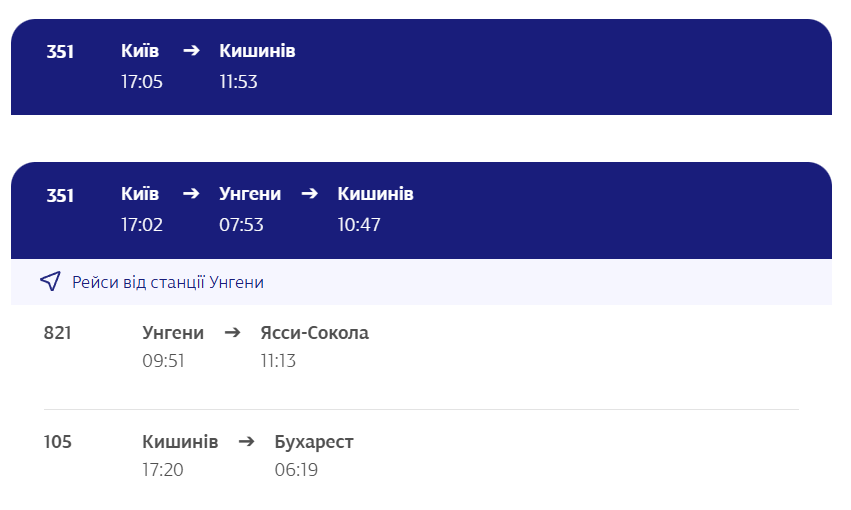Click the navigation arrow icon beside Унгени routes
The height and width of the screenshot is (510, 851).
51,282
